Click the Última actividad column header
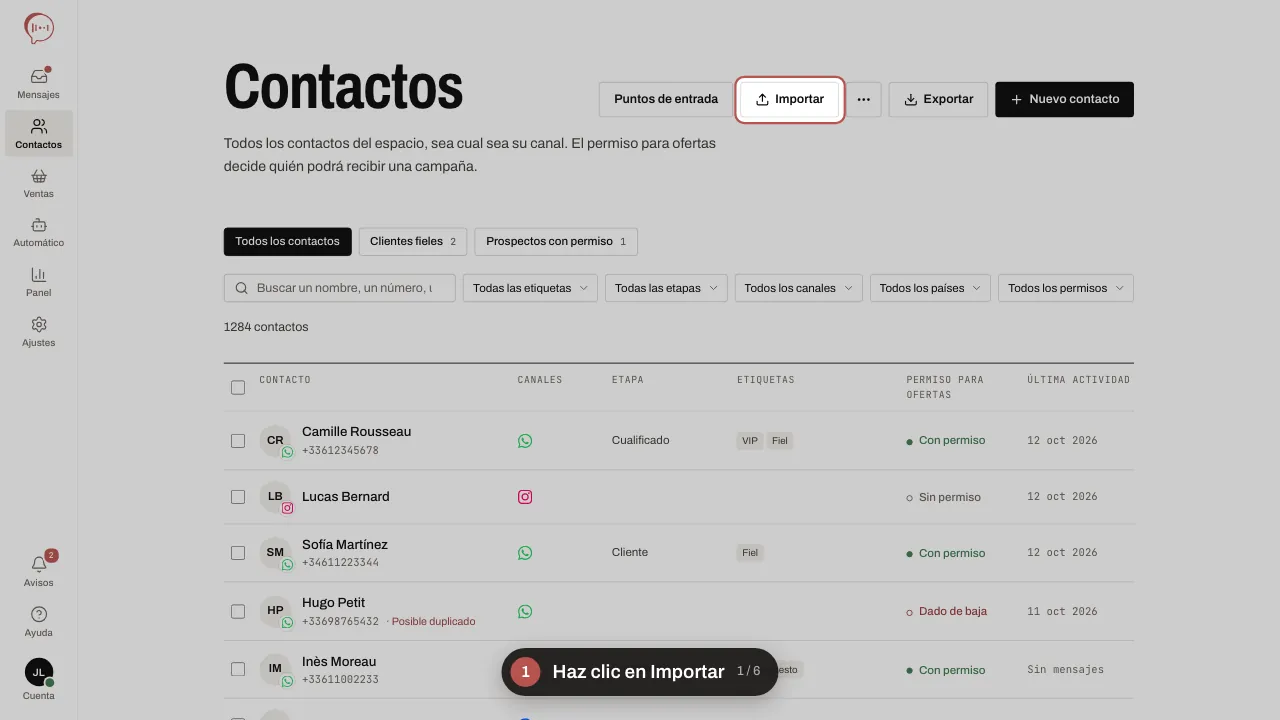The width and height of the screenshot is (1280, 720). [x=1078, y=380]
